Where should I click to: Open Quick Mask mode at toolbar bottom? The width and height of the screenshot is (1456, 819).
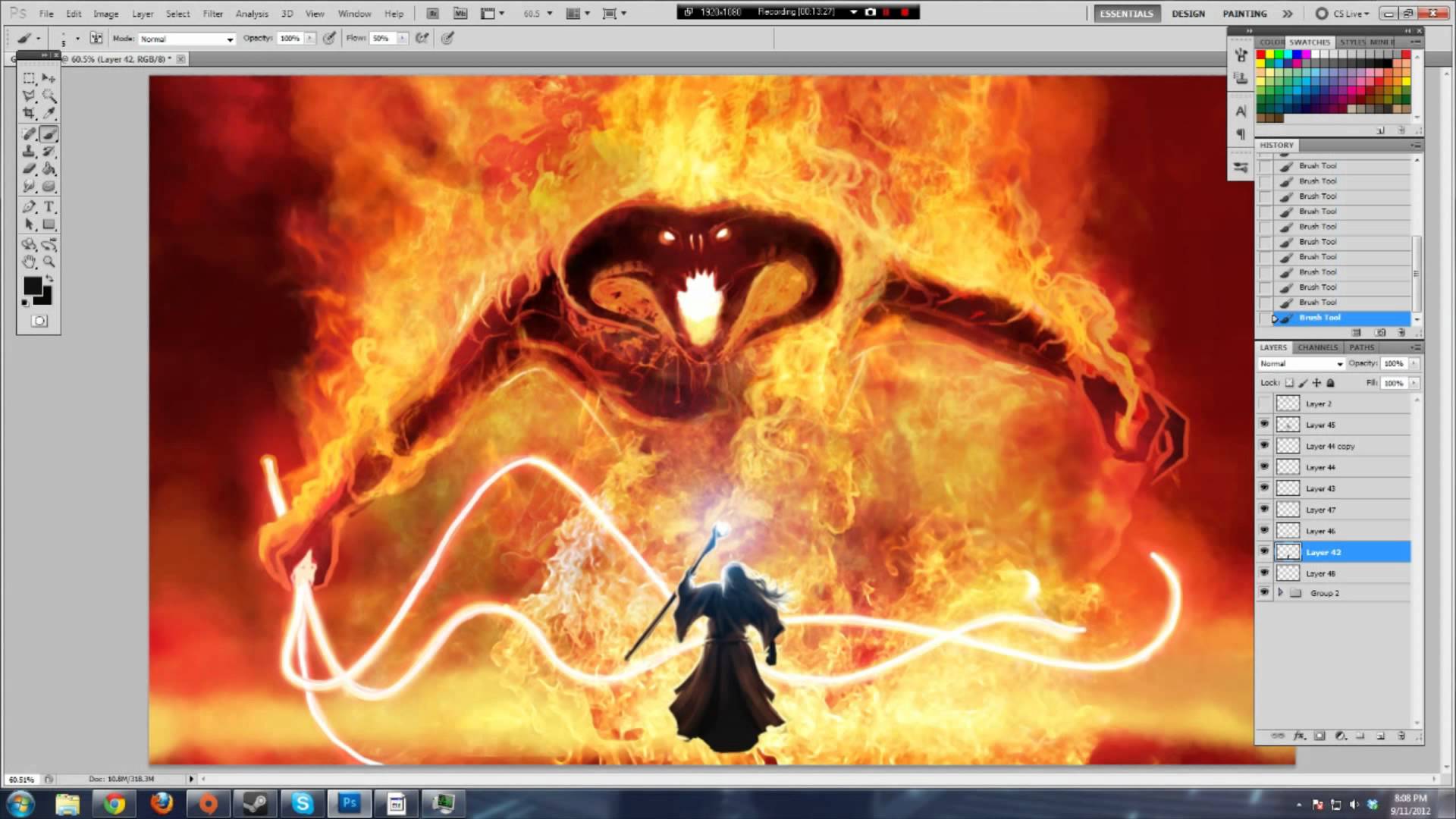click(x=39, y=320)
